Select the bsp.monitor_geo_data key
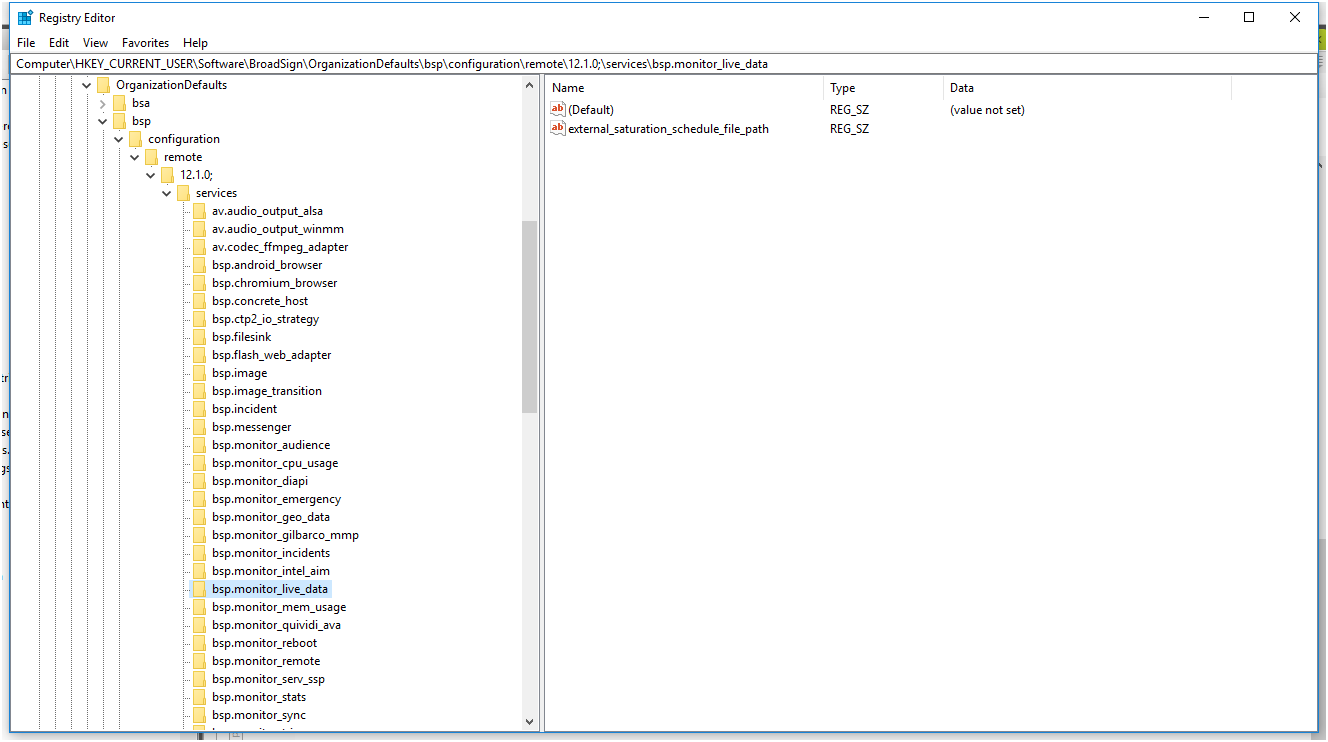This screenshot has height=742, width=1328. (270, 517)
